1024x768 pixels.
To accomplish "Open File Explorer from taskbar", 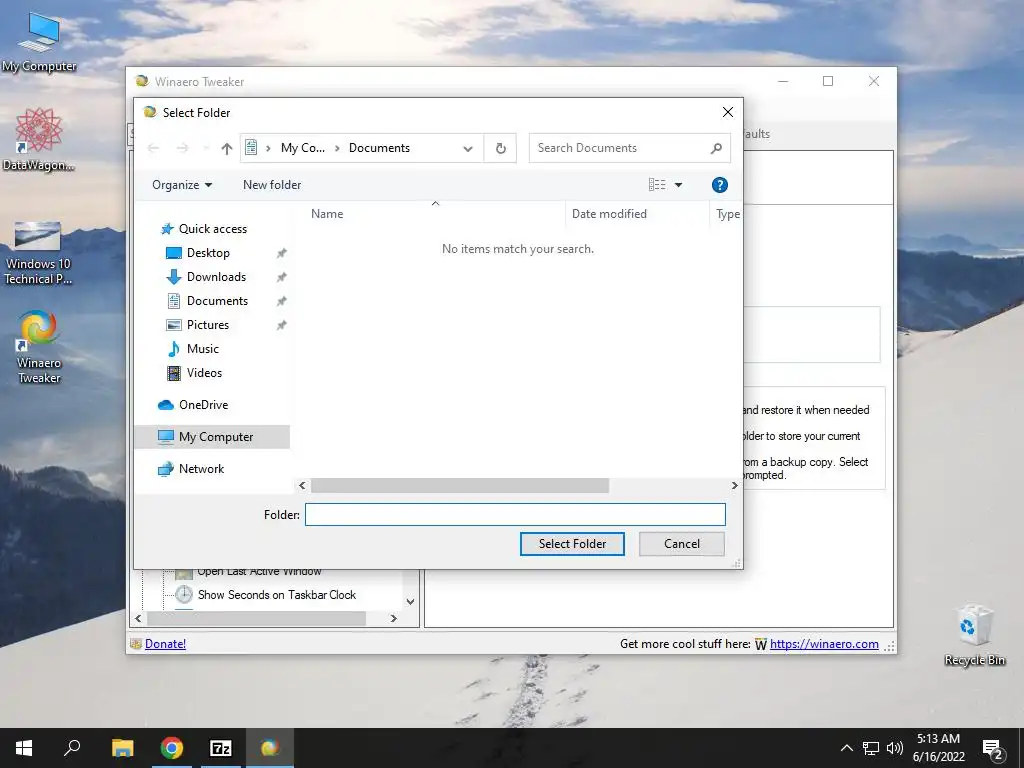I will point(122,748).
